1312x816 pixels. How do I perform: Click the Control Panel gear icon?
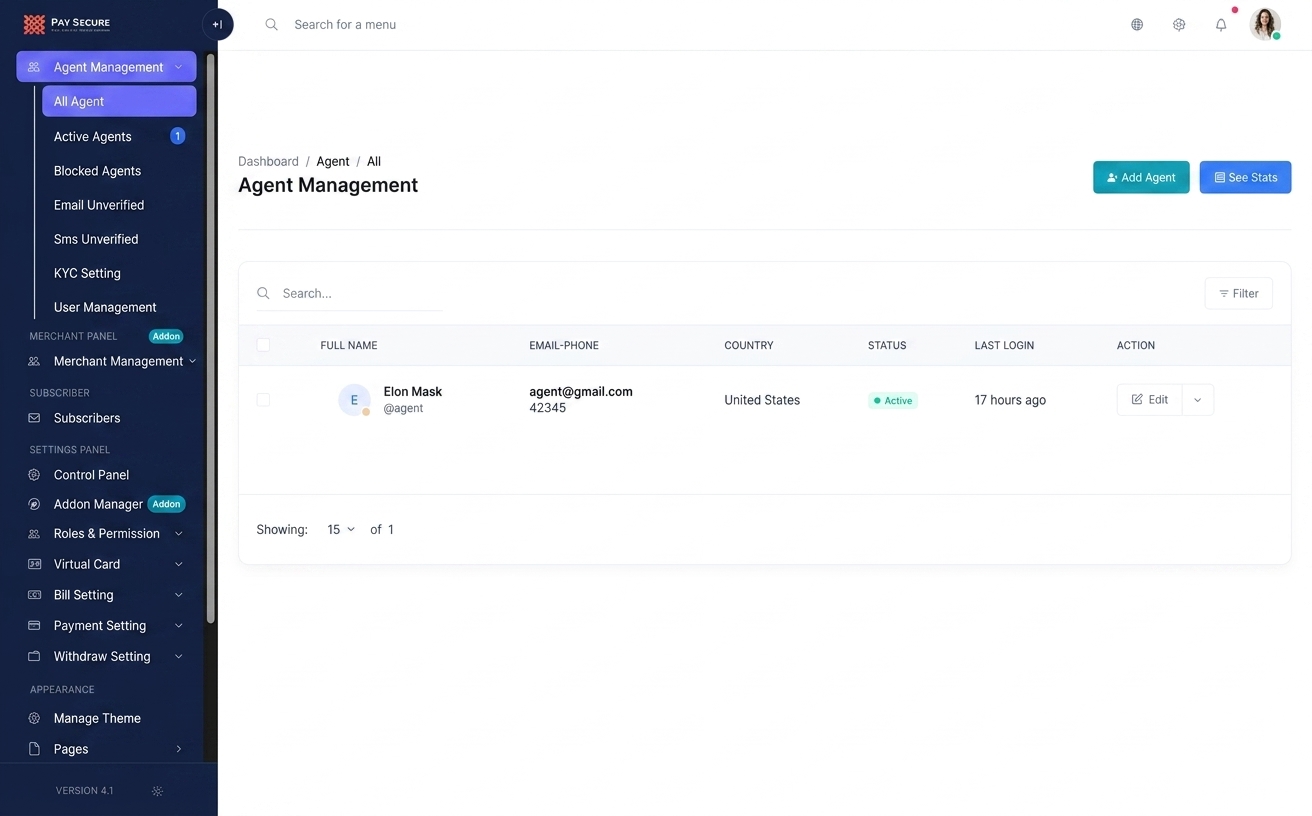[34, 475]
